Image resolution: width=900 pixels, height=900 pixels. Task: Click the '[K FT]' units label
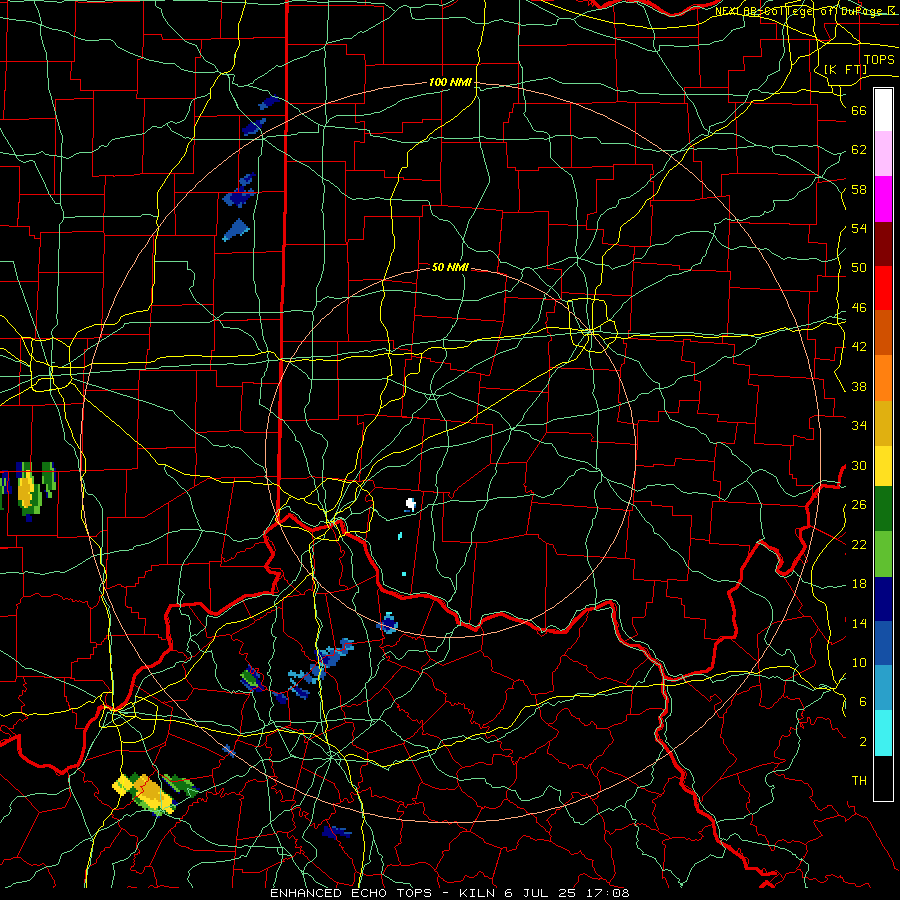click(x=845, y=69)
